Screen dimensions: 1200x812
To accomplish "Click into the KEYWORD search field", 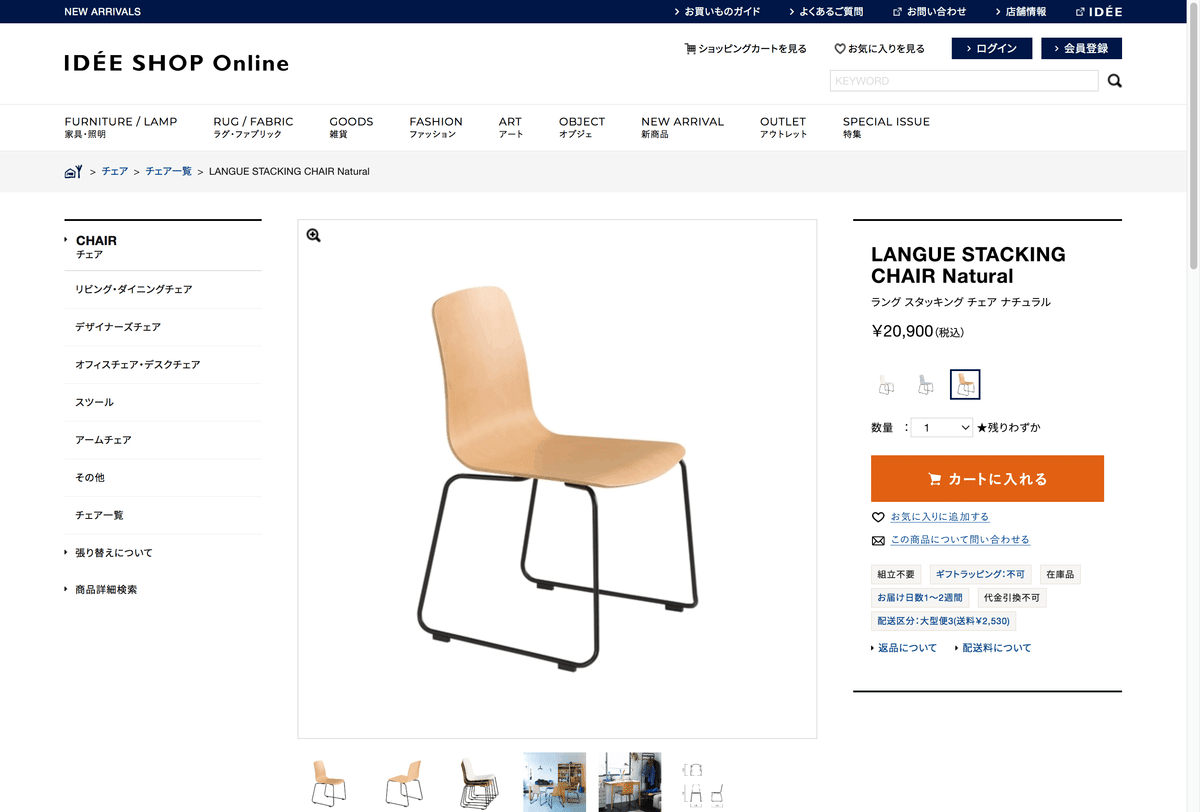I will (x=964, y=81).
